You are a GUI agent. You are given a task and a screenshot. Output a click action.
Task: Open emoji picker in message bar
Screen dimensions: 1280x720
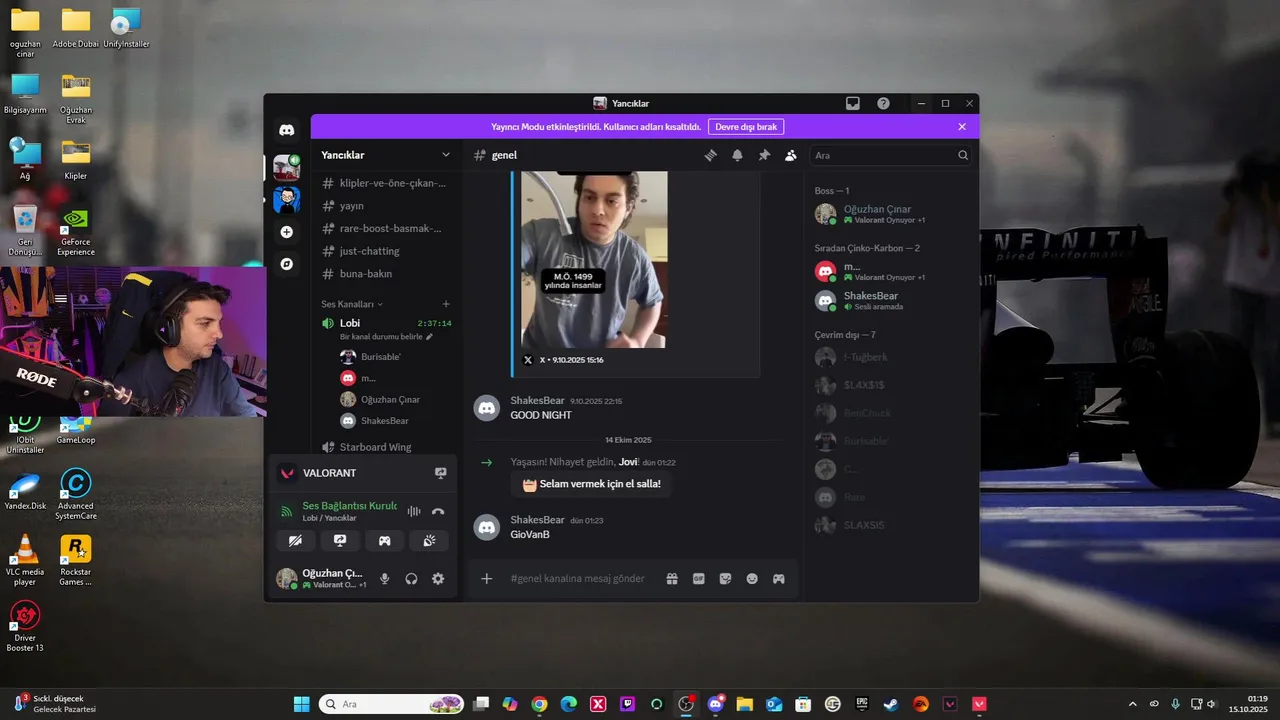pyautogui.click(x=752, y=578)
